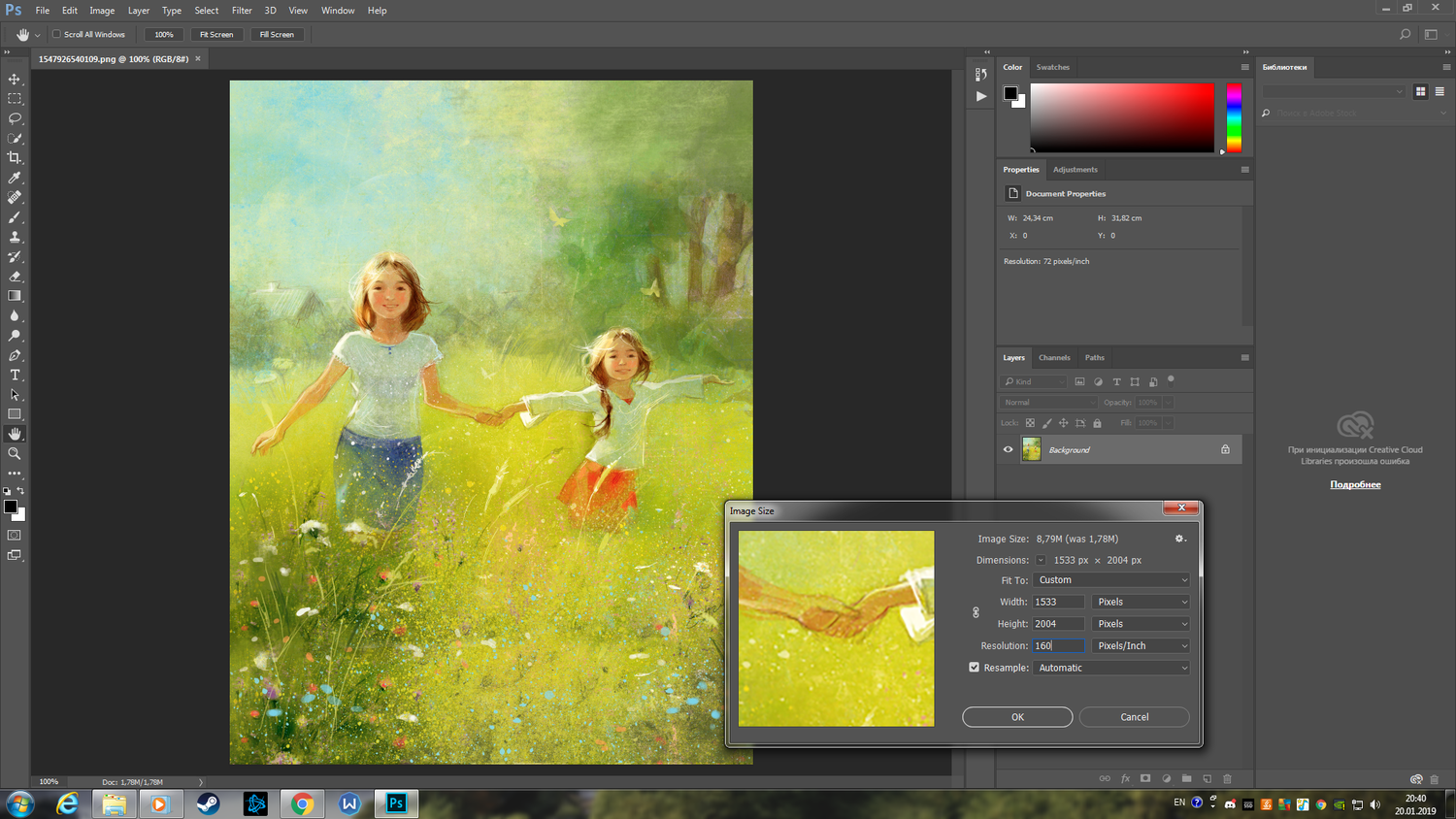Open the Resample method dropdown
This screenshot has height=819, width=1456.
pos(1110,668)
